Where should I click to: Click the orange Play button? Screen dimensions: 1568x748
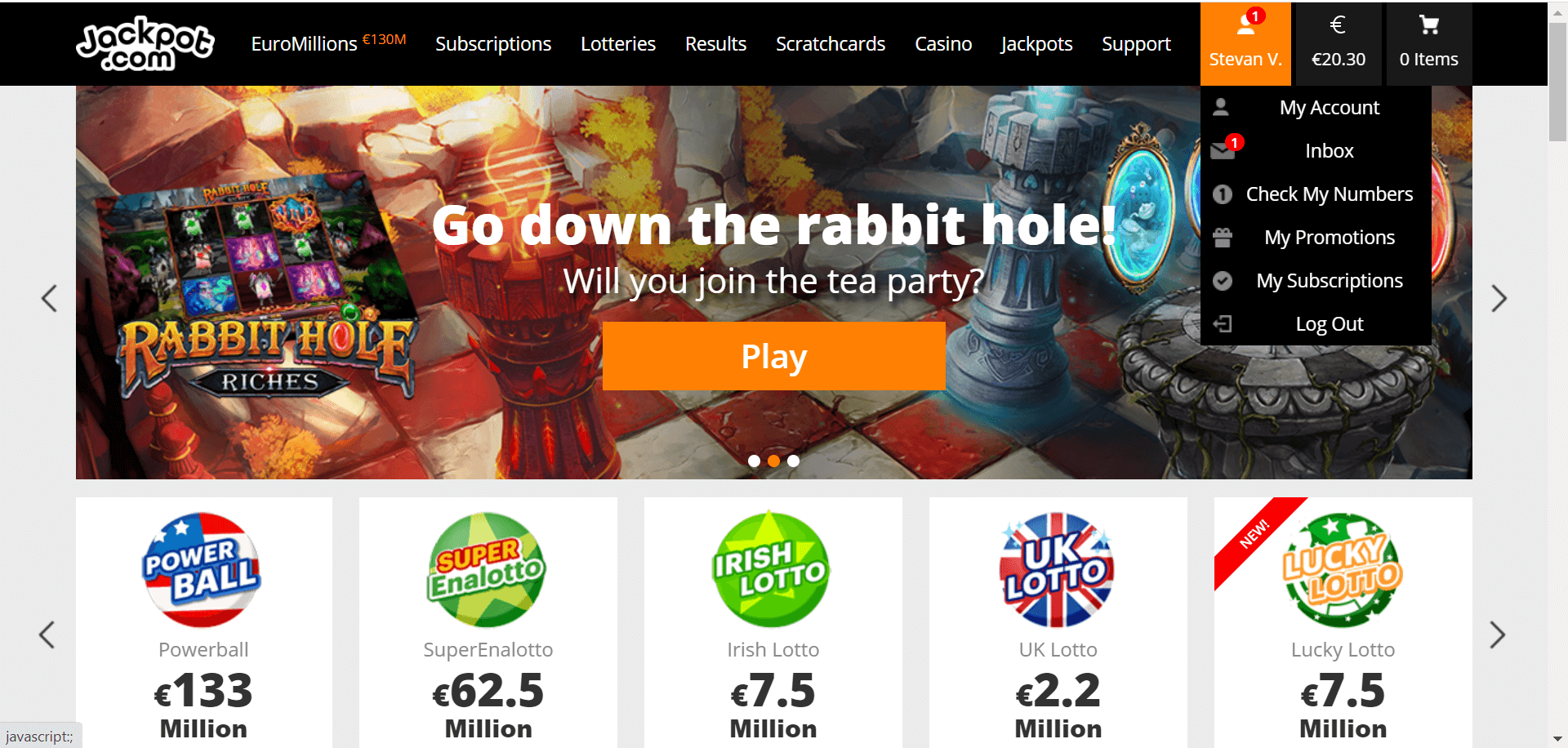[x=774, y=356]
